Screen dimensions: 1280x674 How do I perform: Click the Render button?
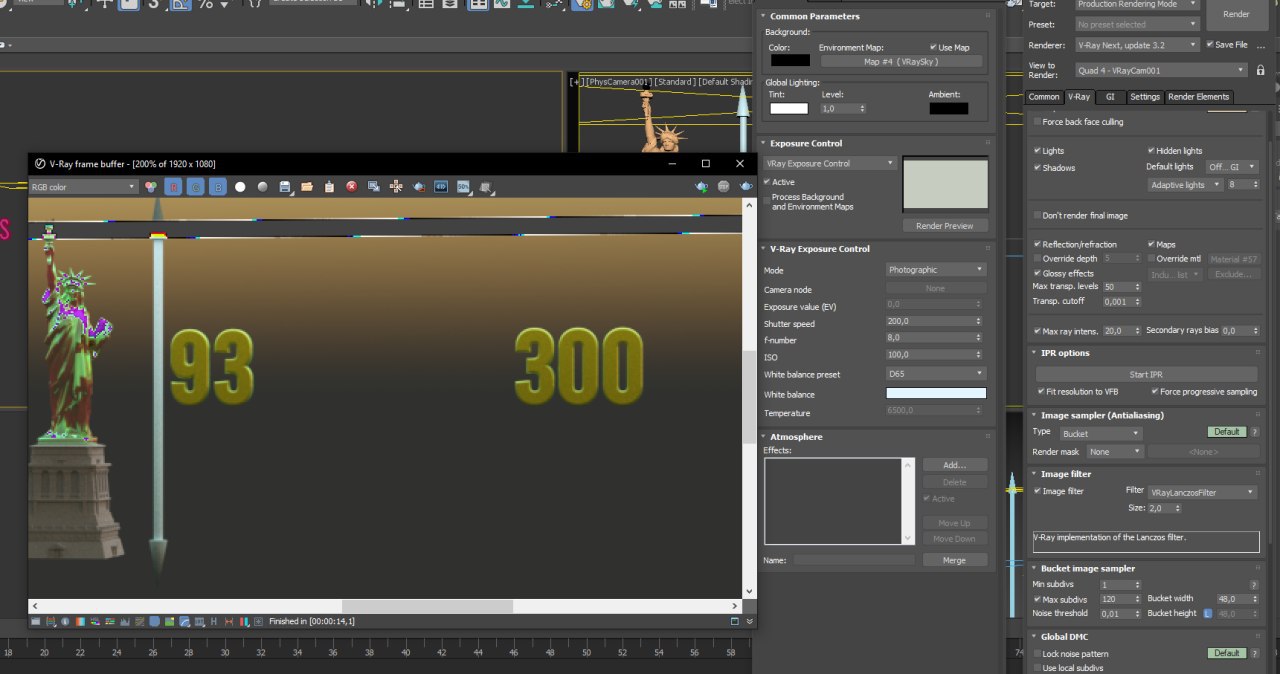click(x=1236, y=14)
